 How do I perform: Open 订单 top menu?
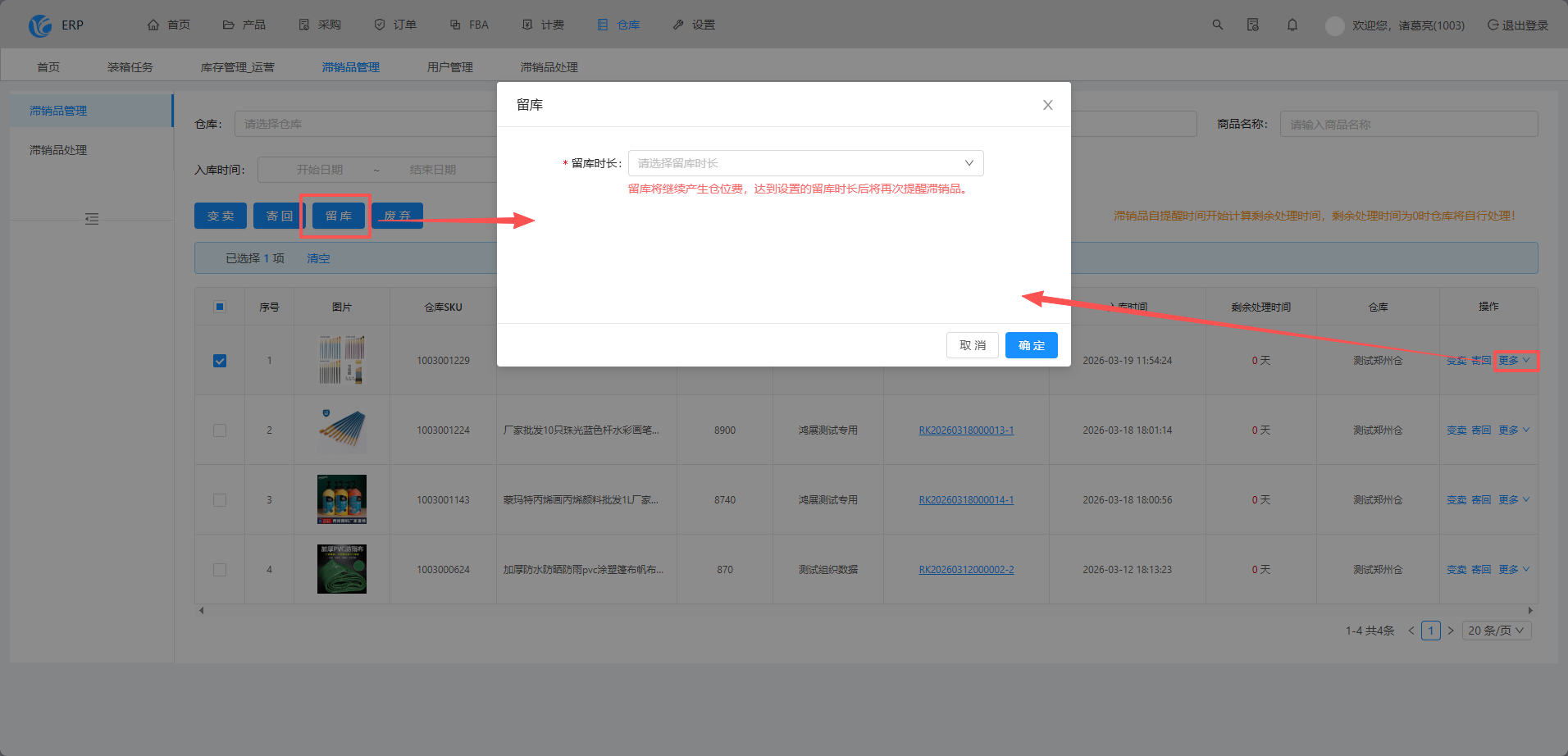pos(395,25)
